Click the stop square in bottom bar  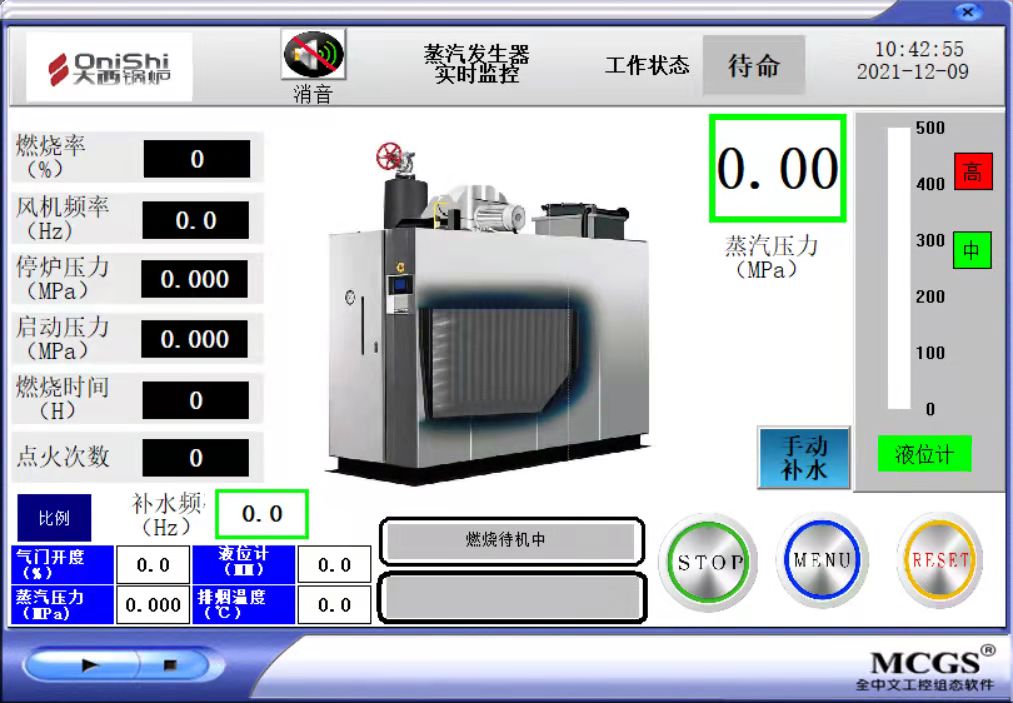pyautogui.click(x=170, y=663)
